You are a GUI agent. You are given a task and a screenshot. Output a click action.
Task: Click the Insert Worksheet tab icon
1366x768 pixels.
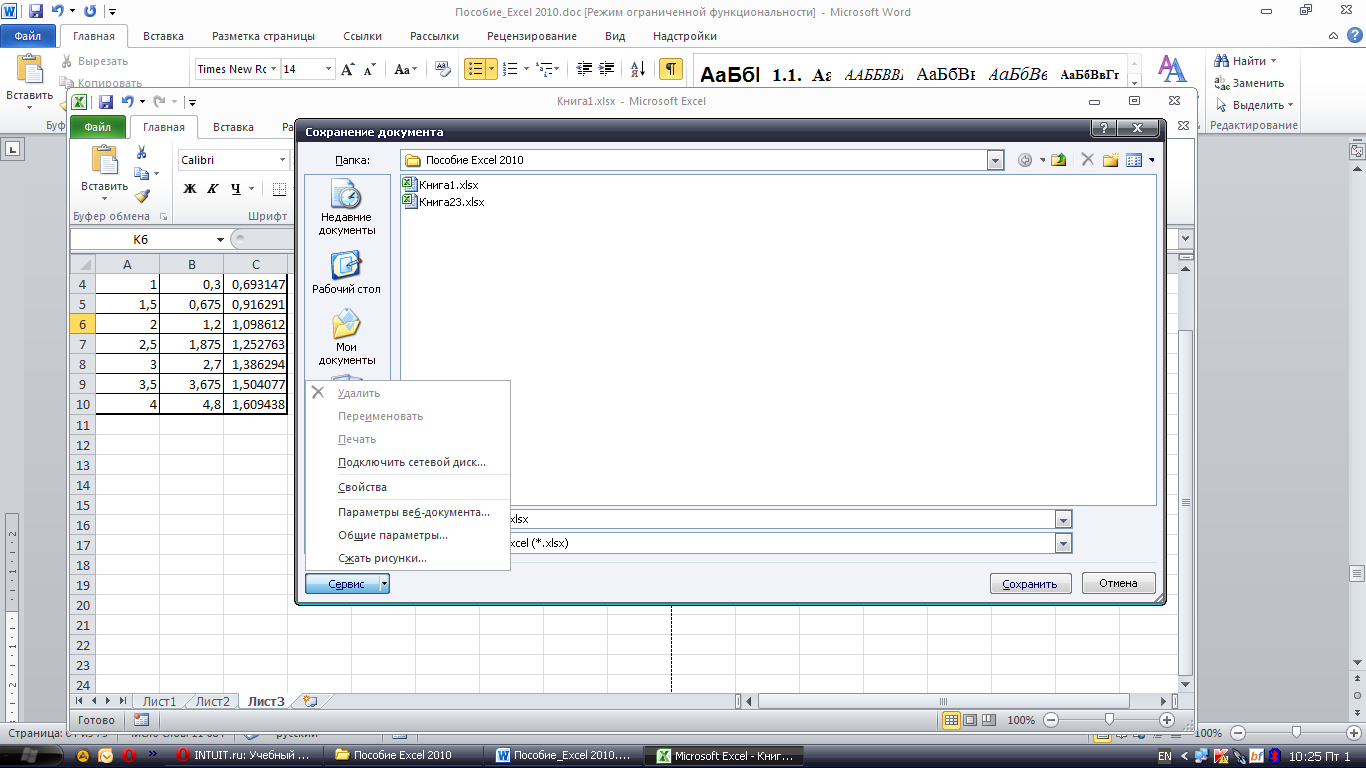coord(309,701)
